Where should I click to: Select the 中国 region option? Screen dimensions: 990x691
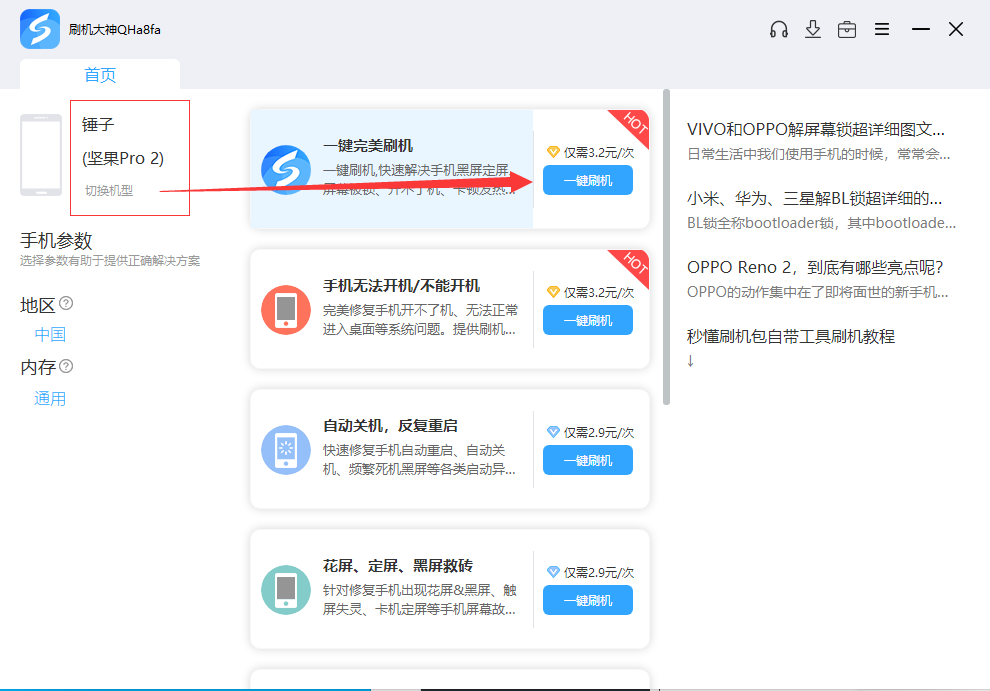(x=50, y=334)
